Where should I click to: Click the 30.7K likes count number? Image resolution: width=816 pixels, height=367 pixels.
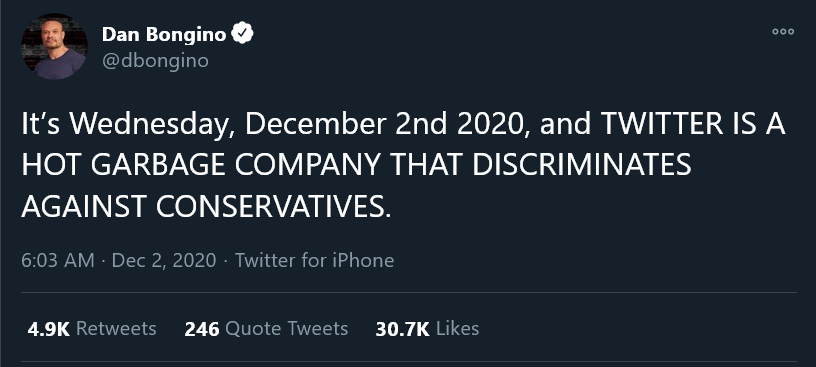tap(402, 329)
